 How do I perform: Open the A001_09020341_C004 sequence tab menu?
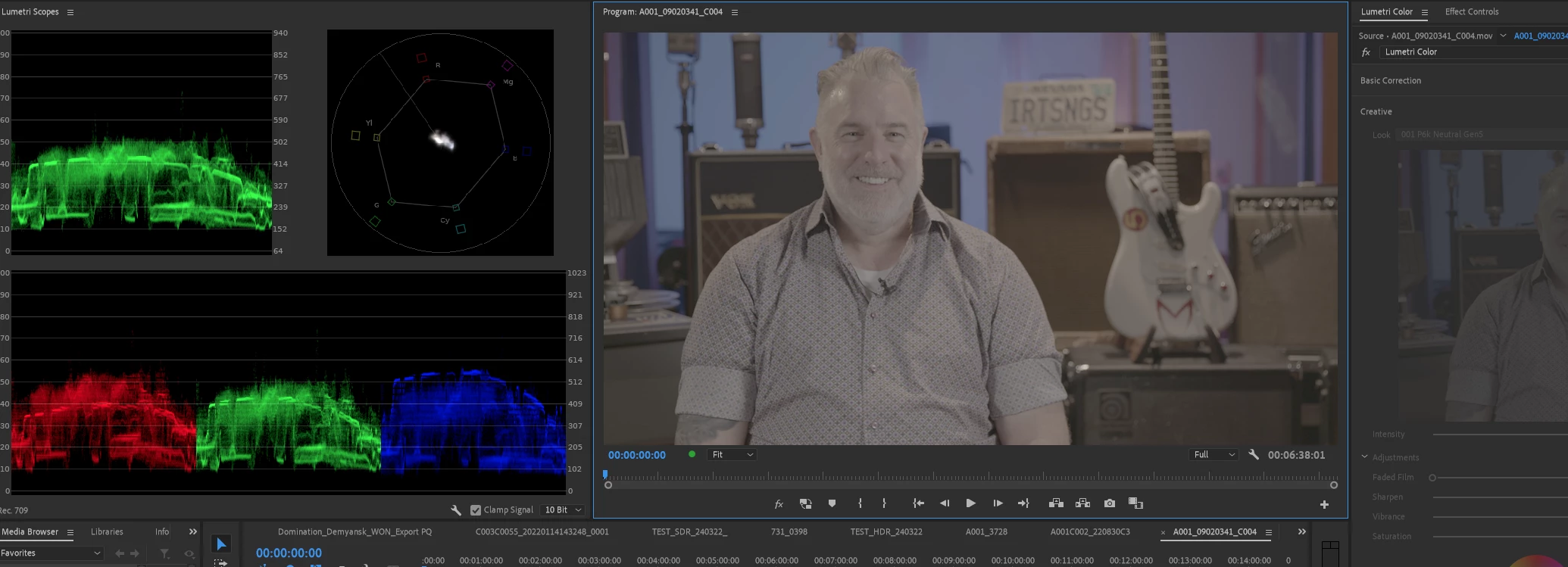click(1268, 532)
